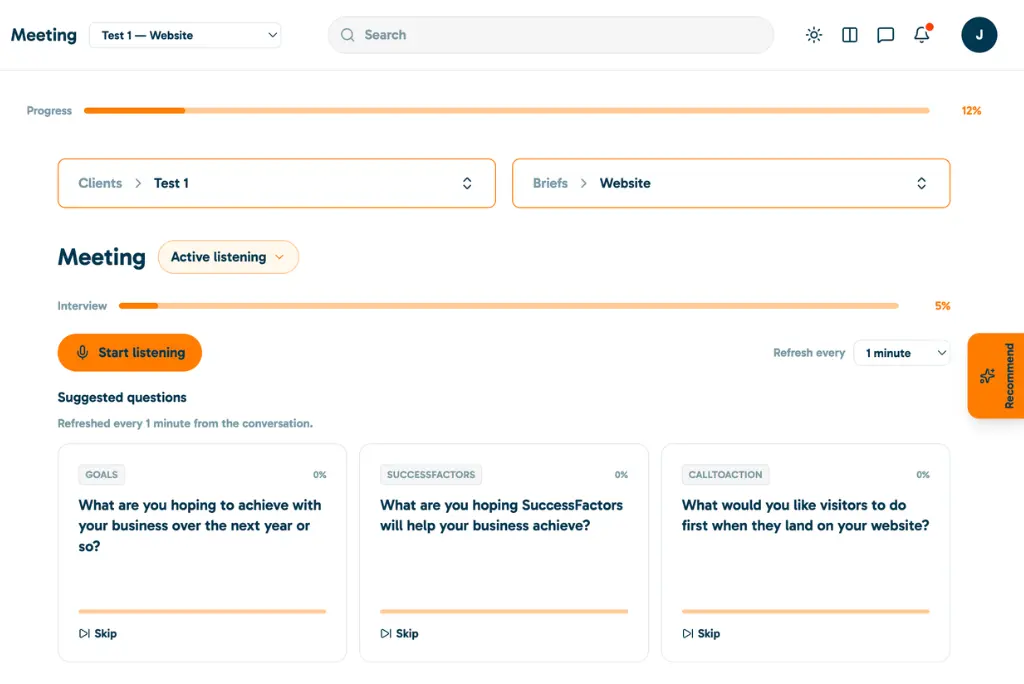The height and width of the screenshot is (684, 1024).
Task: Open the Test 1 — Website dropdown
Action: 185,35
